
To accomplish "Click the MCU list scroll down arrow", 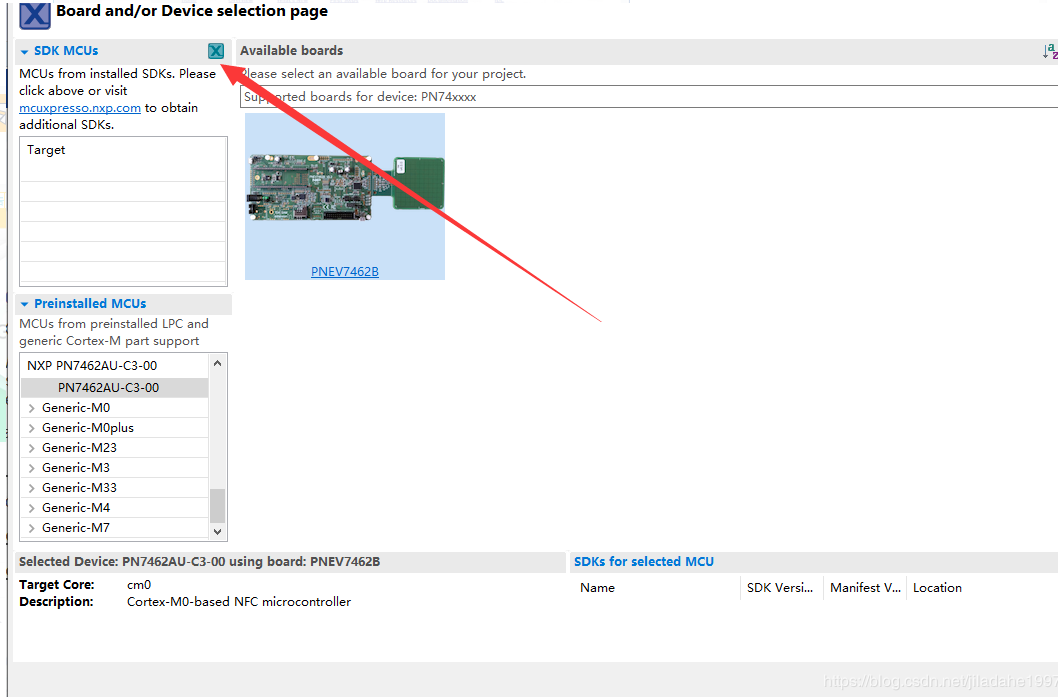I will pos(217,532).
